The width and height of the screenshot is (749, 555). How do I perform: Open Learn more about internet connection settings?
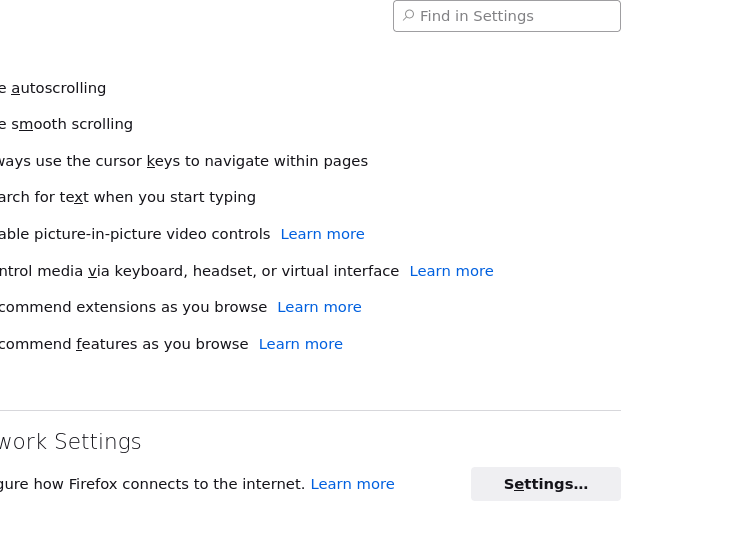tap(352, 484)
